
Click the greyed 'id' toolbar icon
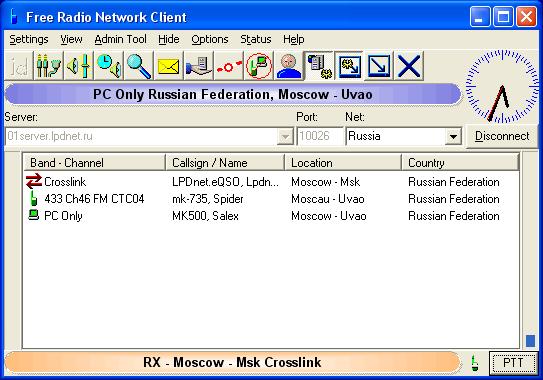19,66
